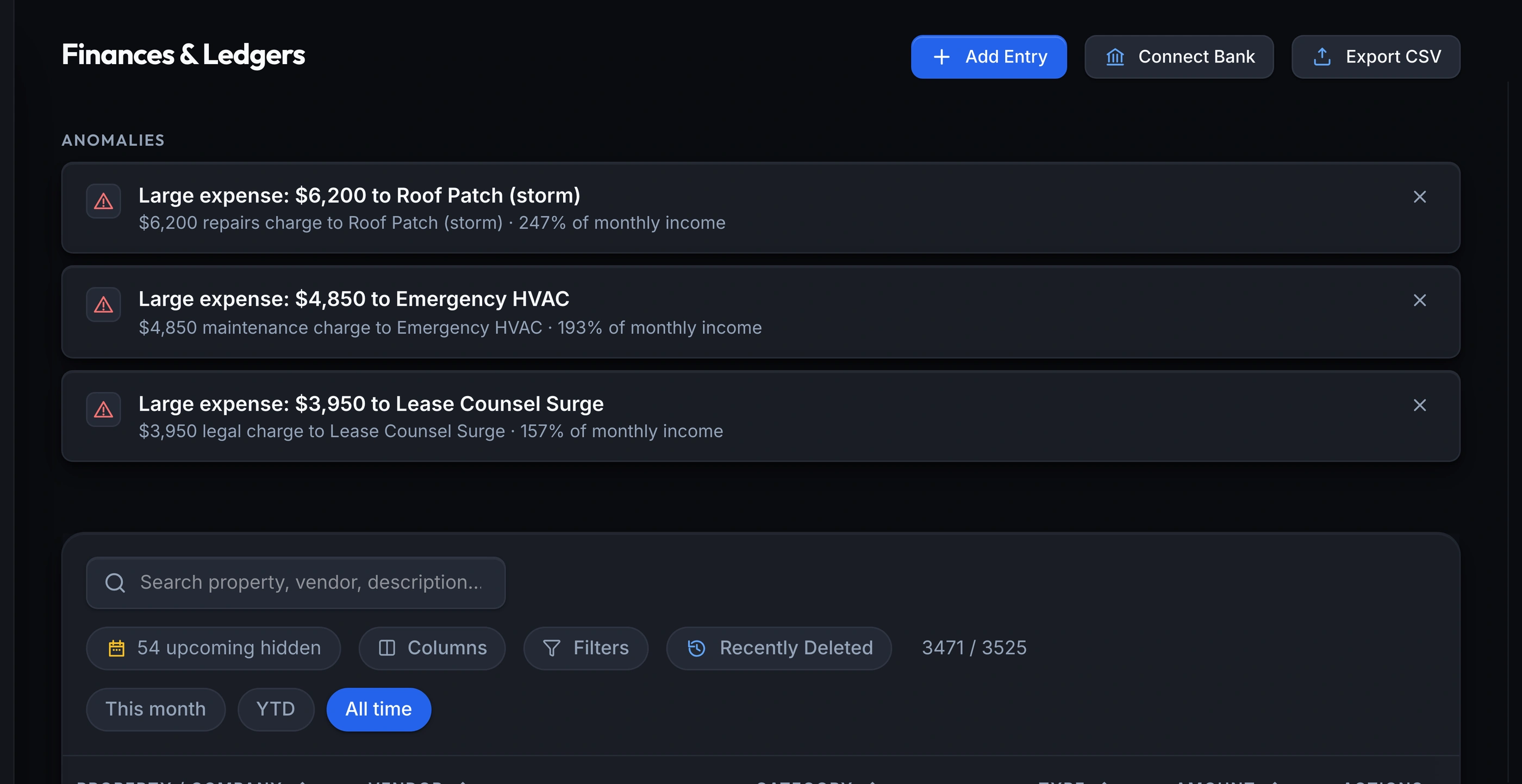Image resolution: width=1522 pixels, height=784 pixels.
Task: Dismiss the Lease Counsel Surge alert
Action: (x=1420, y=405)
